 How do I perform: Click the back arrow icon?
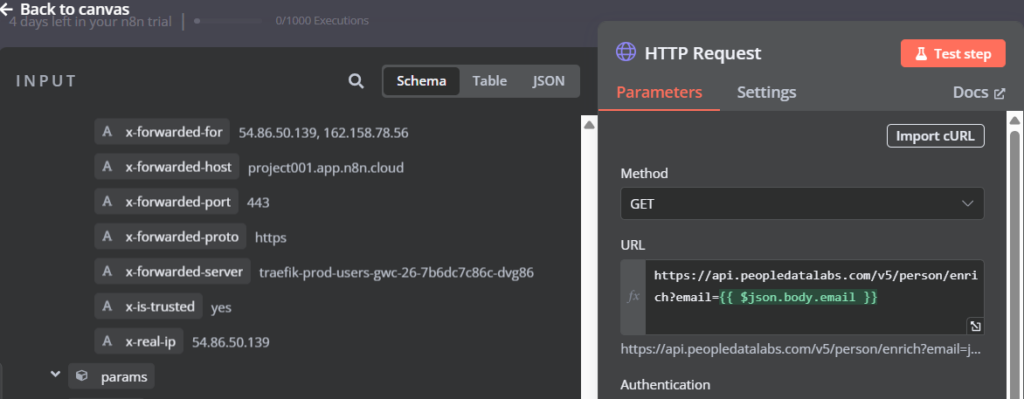(7, 9)
